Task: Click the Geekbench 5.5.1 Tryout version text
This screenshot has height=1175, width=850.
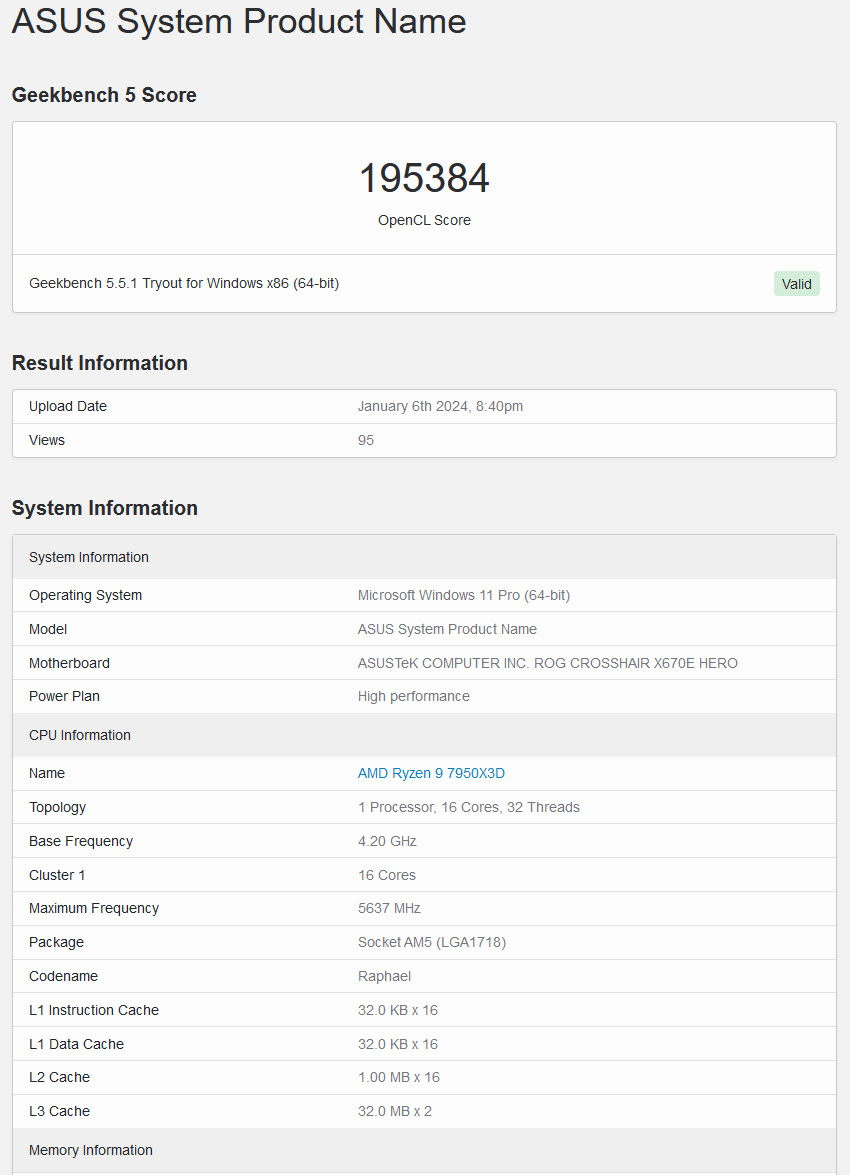Action: pyautogui.click(x=184, y=283)
